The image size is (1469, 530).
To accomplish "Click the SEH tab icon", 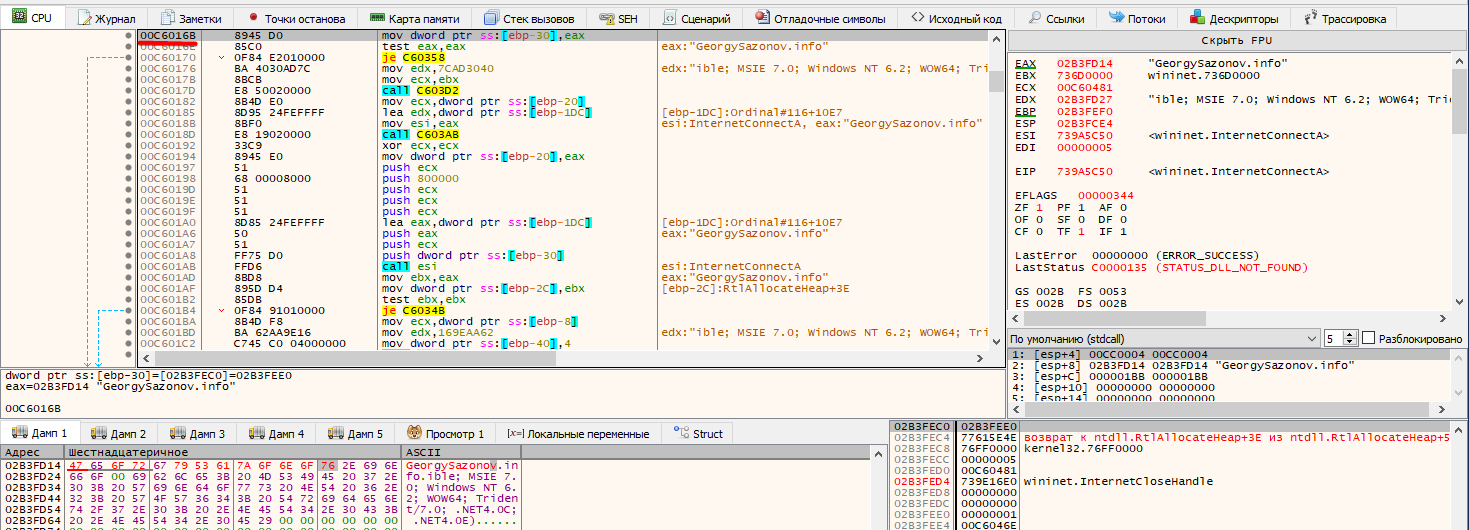I will coord(605,19).
